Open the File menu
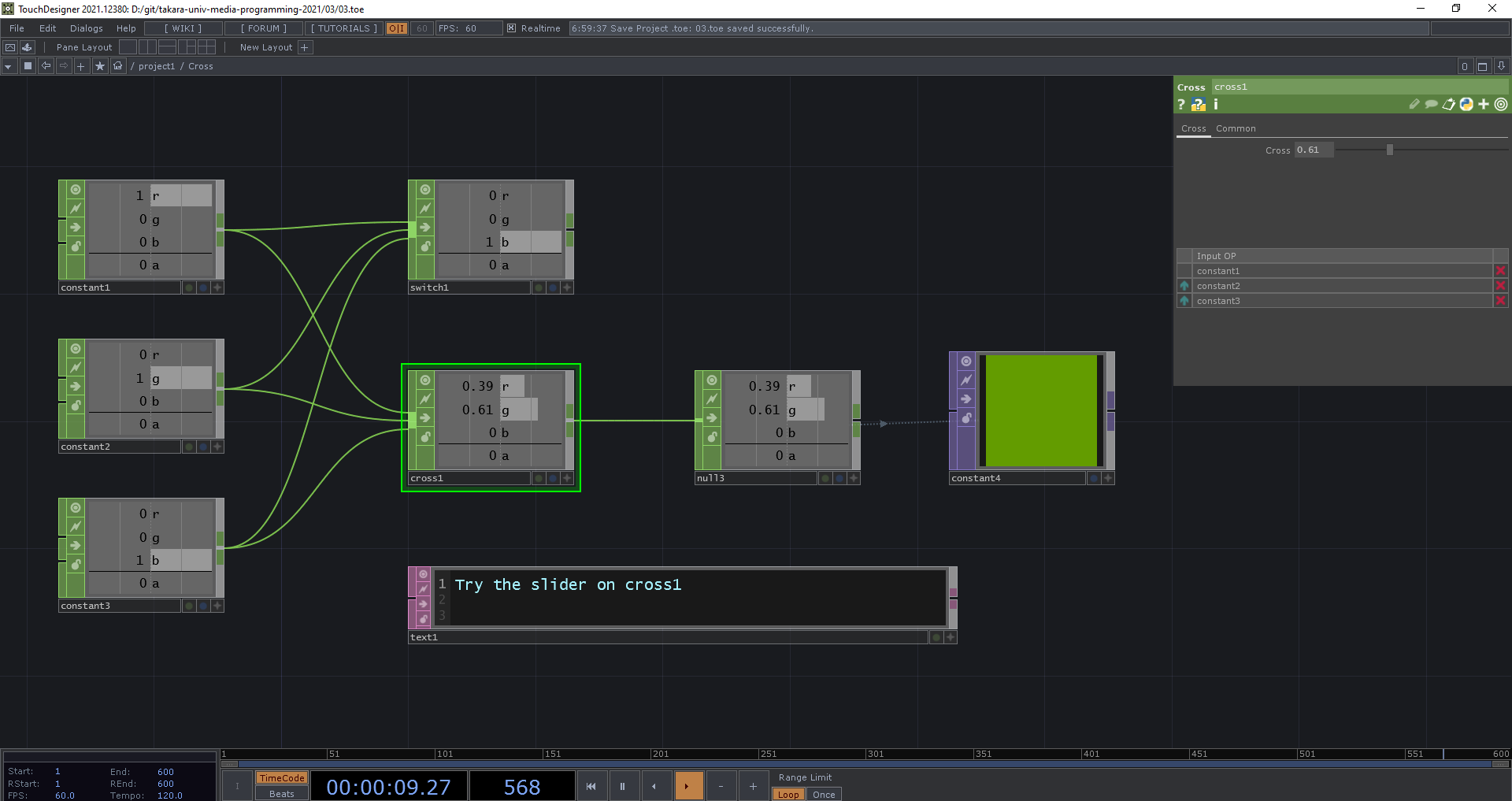The width and height of the screenshot is (1512, 801). click(x=17, y=28)
